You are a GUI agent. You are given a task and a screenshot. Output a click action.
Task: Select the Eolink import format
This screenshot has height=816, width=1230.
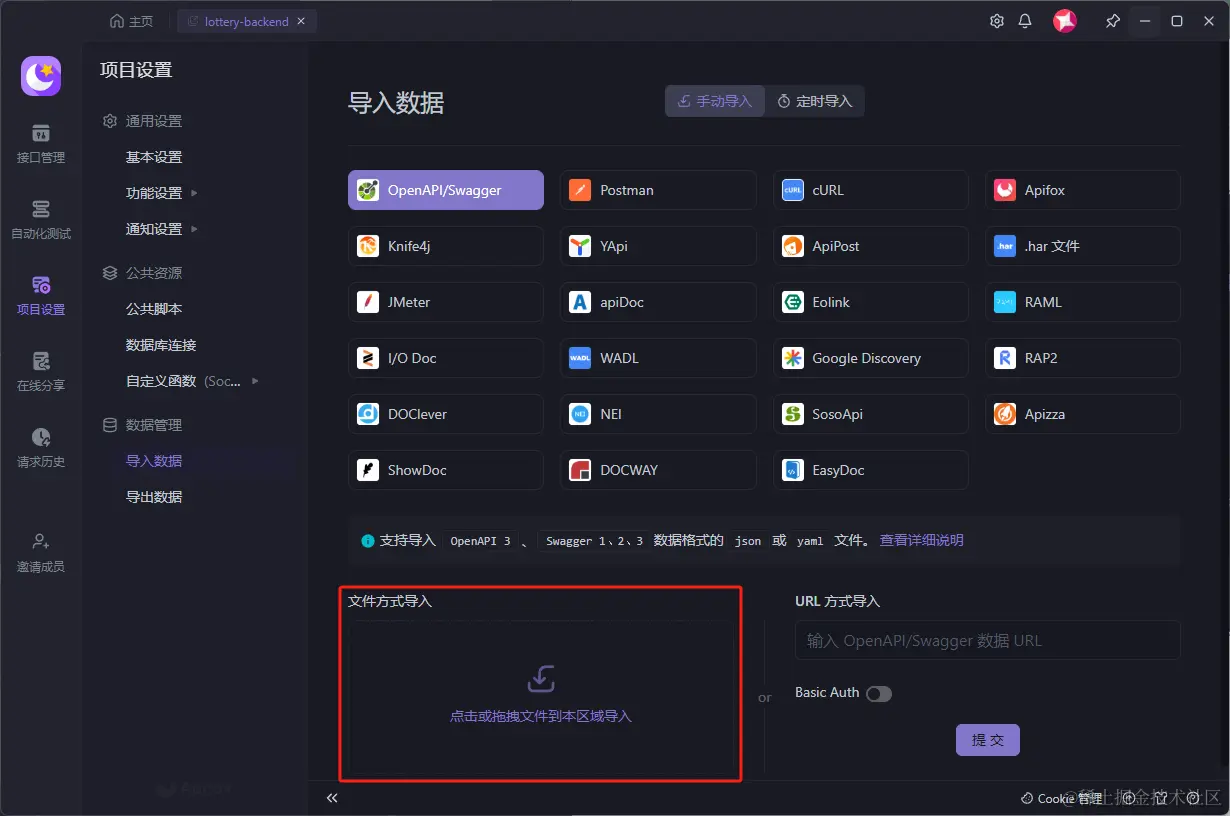871,302
